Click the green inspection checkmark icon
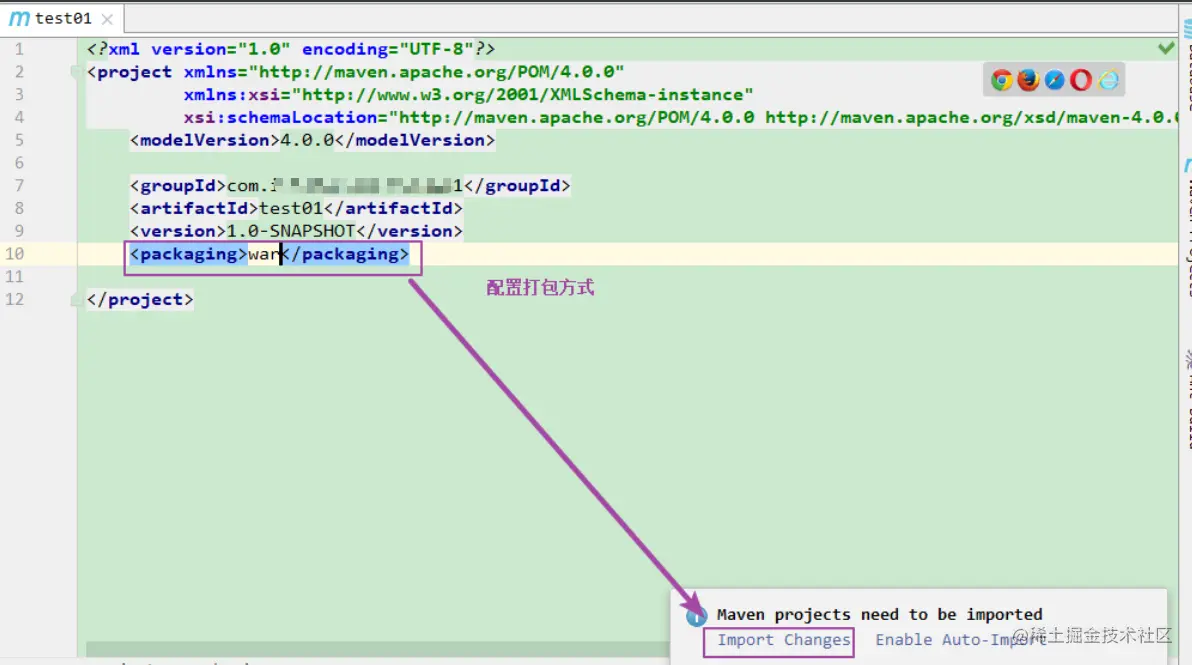Viewport: 1192px width, 665px height. (x=1165, y=49)
